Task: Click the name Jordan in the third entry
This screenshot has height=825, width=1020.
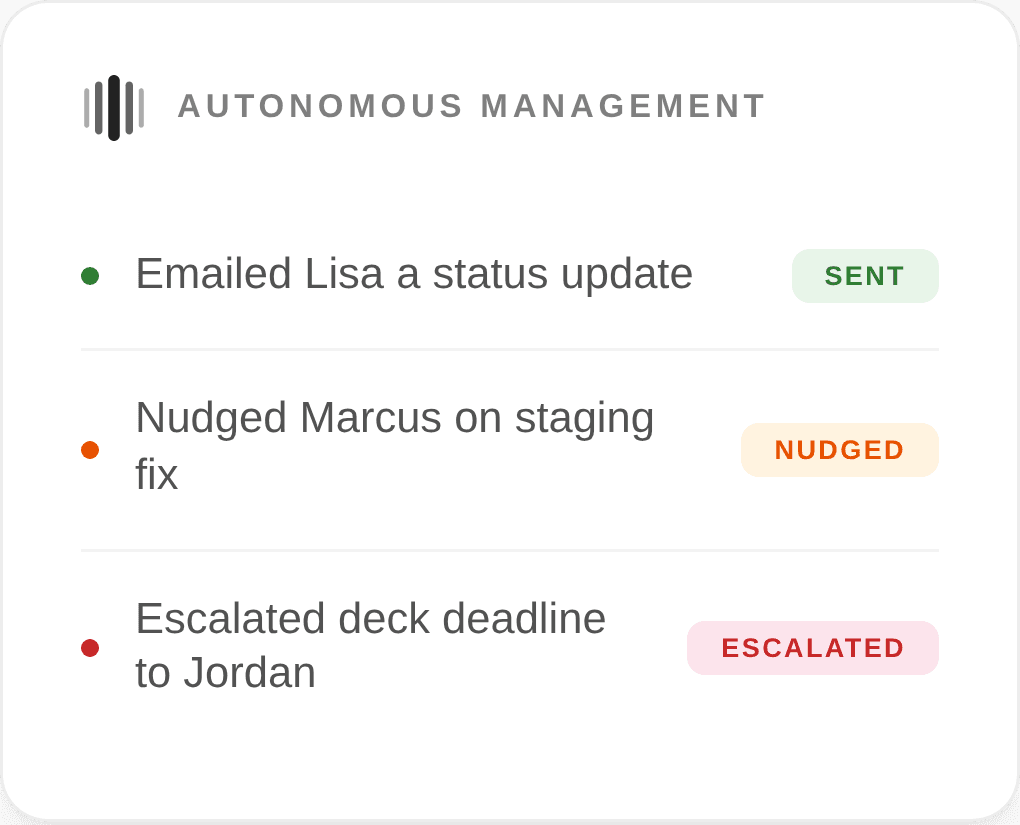Action: click(x=249, y=673)
